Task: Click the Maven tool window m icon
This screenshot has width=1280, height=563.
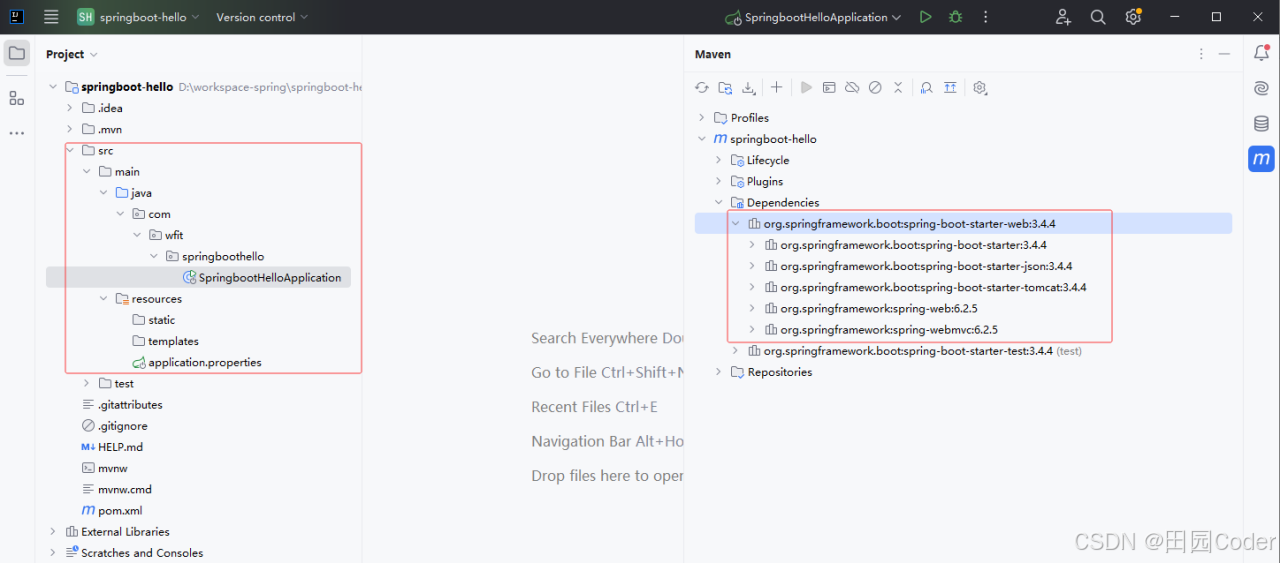Action: [x=1261, y=158]
